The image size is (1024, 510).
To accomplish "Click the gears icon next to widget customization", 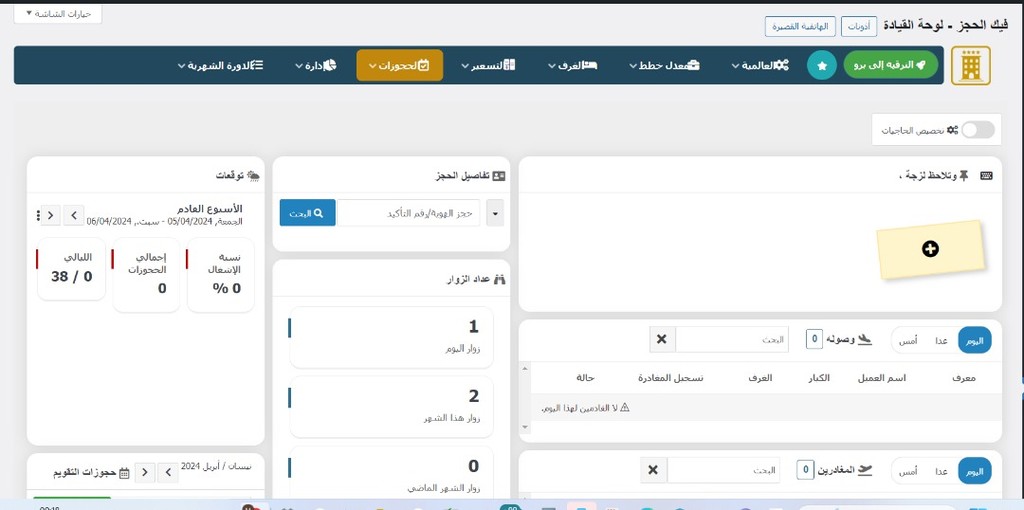I will 952,130.
